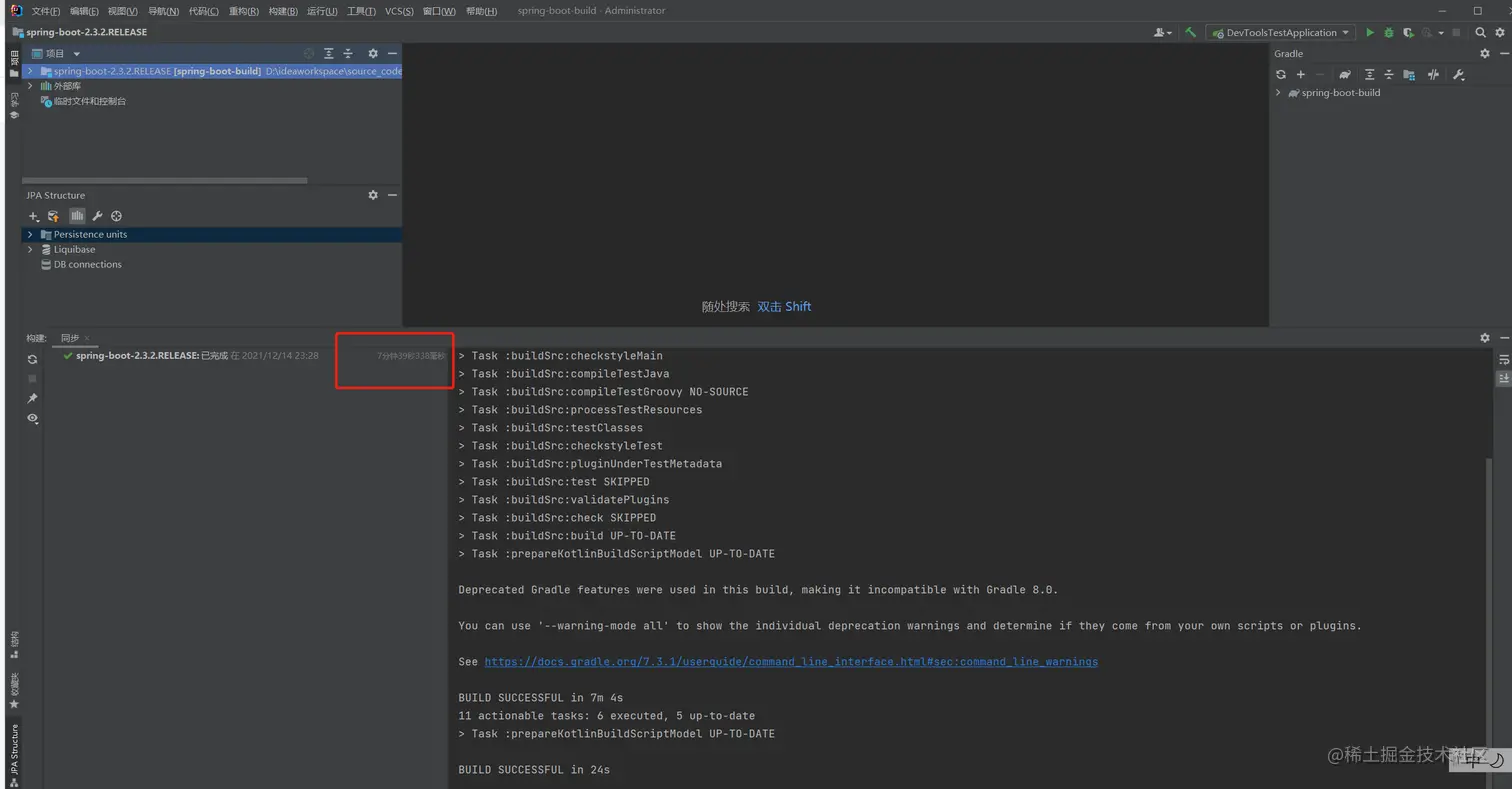This screenshot has width=1512, height=789.
Task: Expand Liquibase node in JPA Structure
Action: 31,249
